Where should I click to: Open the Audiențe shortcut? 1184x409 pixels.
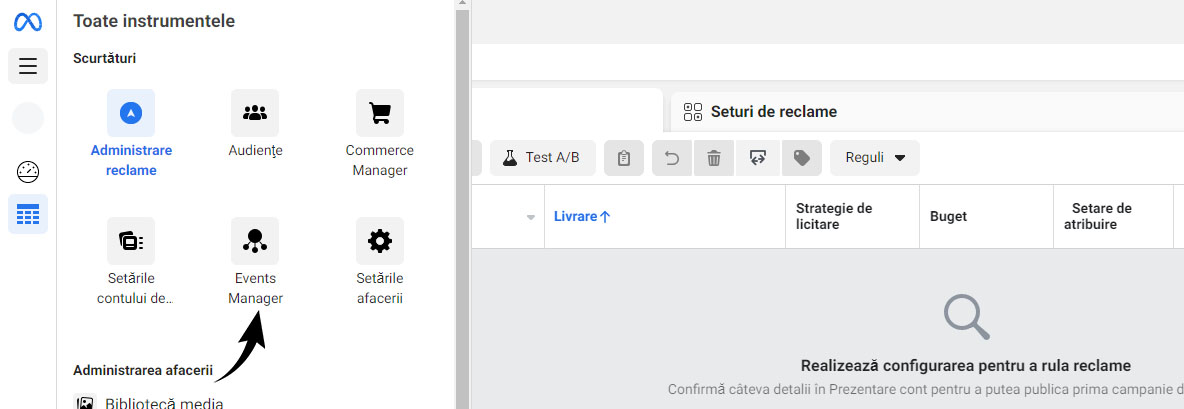click(x=255, y=124)
